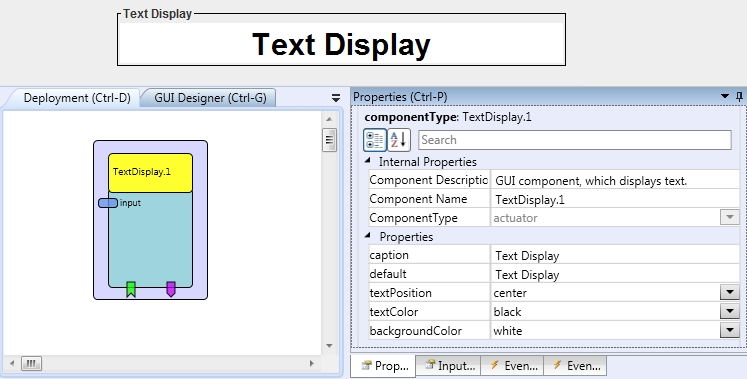Select the Input... bottom tab
Viewport: 747px width, 379px height.
pos(448,366)
